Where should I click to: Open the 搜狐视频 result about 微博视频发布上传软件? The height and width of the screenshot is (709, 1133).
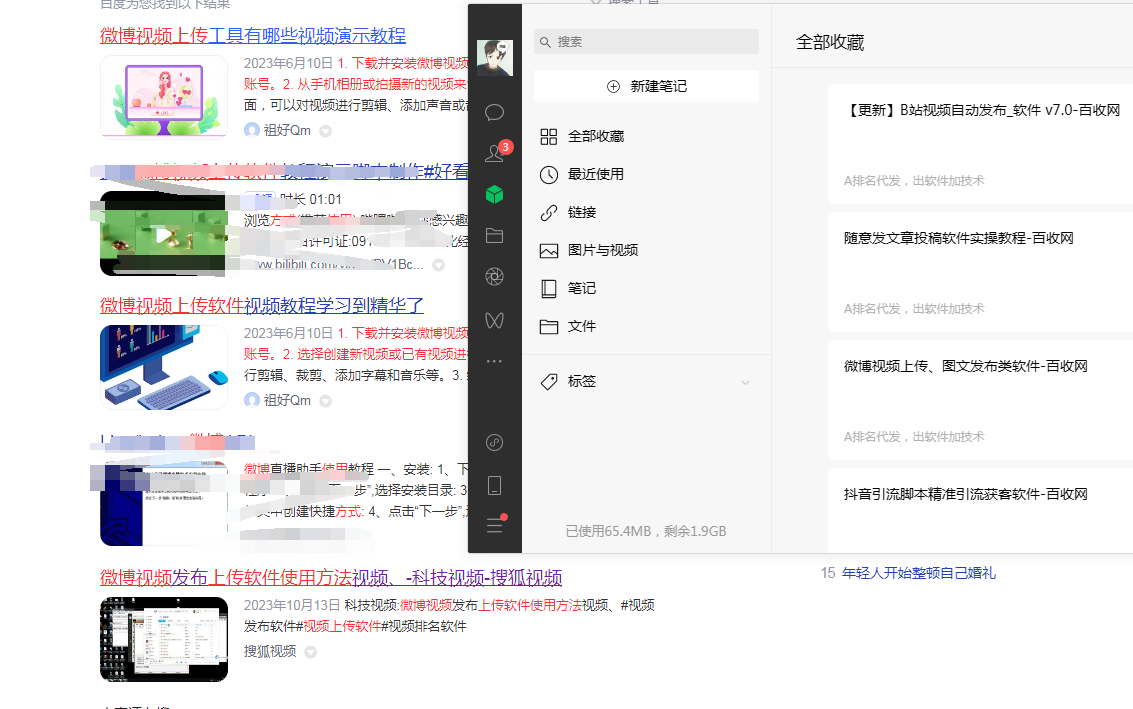(331, 577)
